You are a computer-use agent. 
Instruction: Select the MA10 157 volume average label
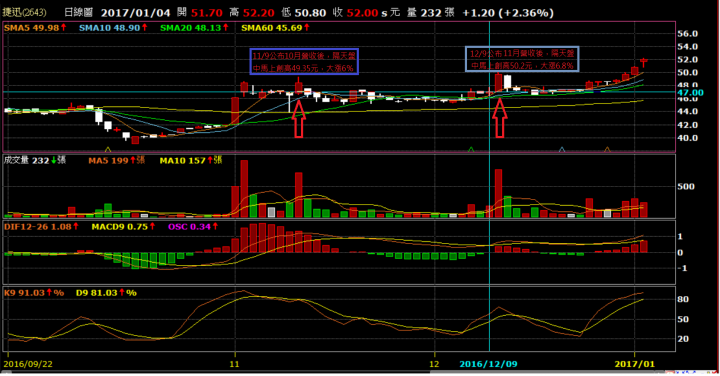pos(191,161)
